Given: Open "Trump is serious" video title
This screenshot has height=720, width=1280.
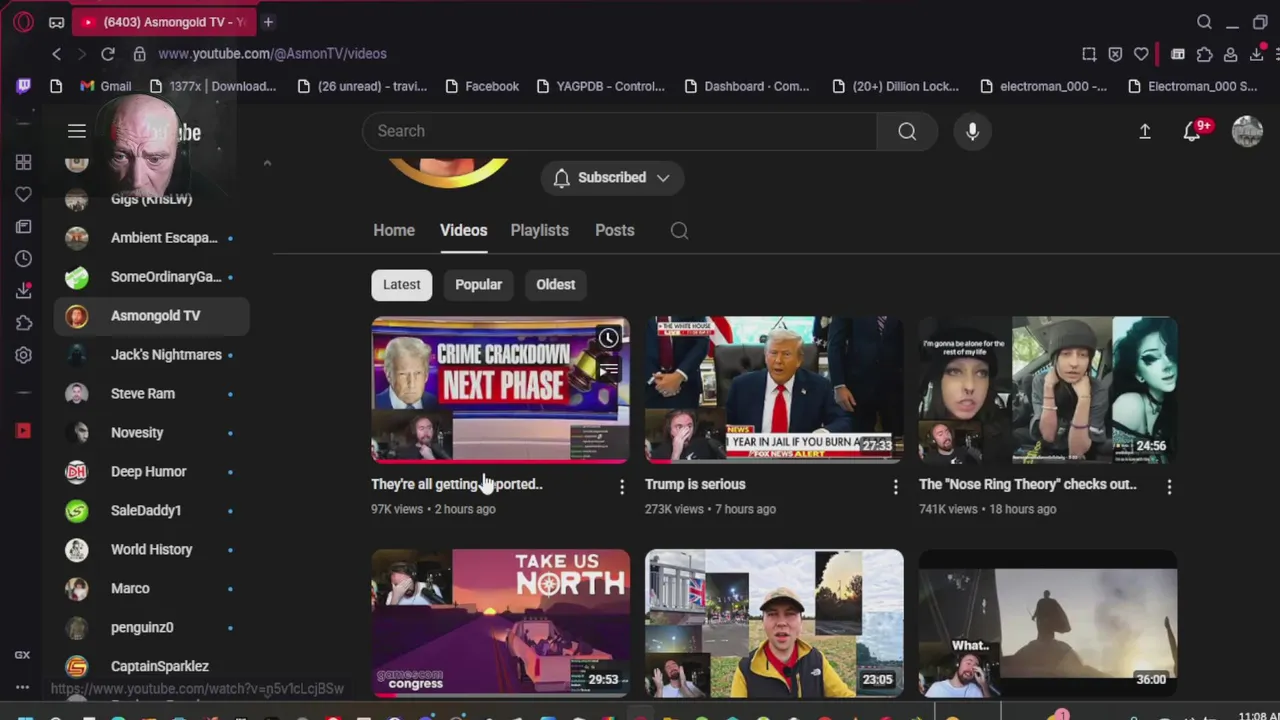Looking at the screenshot, I should (695, 484).
